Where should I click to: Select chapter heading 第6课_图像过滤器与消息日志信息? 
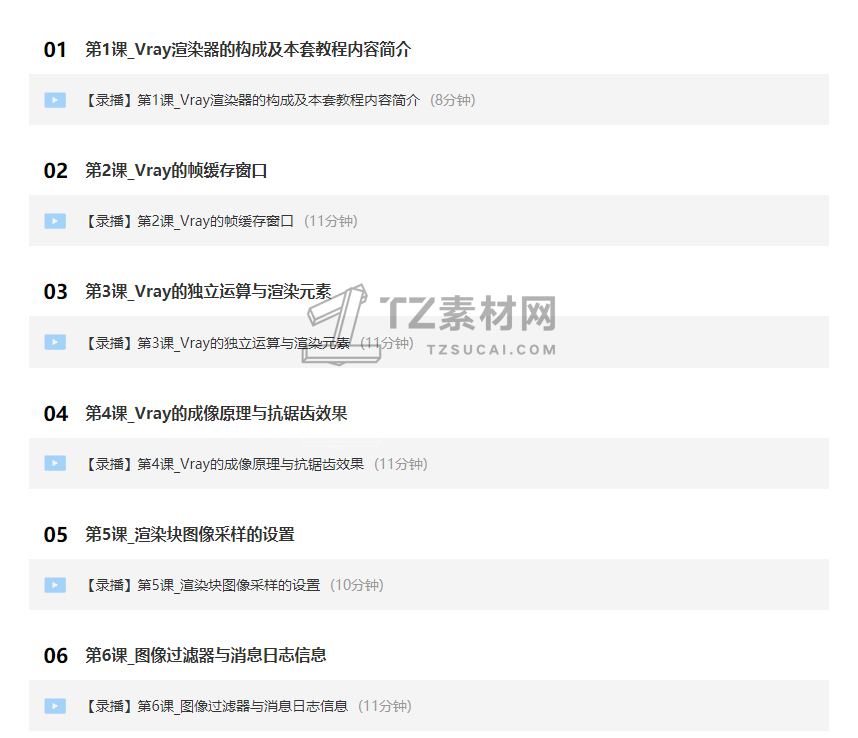tap(206, 655)
